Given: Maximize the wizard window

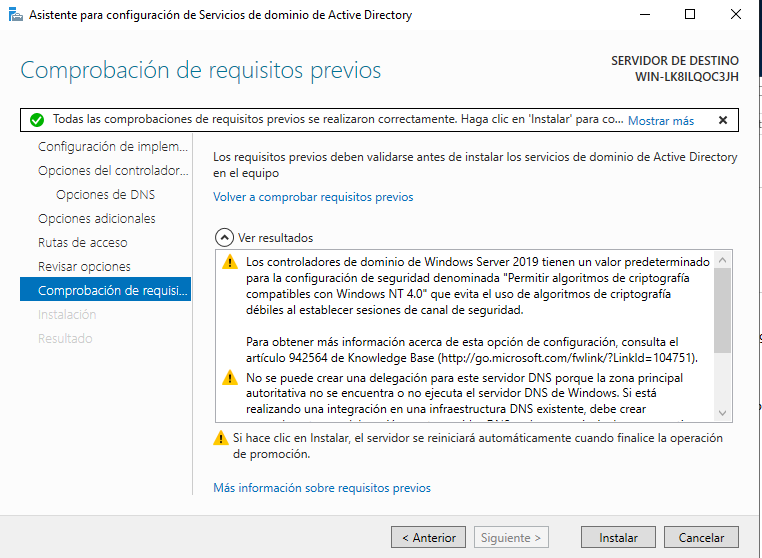Looking at the screenshot, I should tap(690, 15).
